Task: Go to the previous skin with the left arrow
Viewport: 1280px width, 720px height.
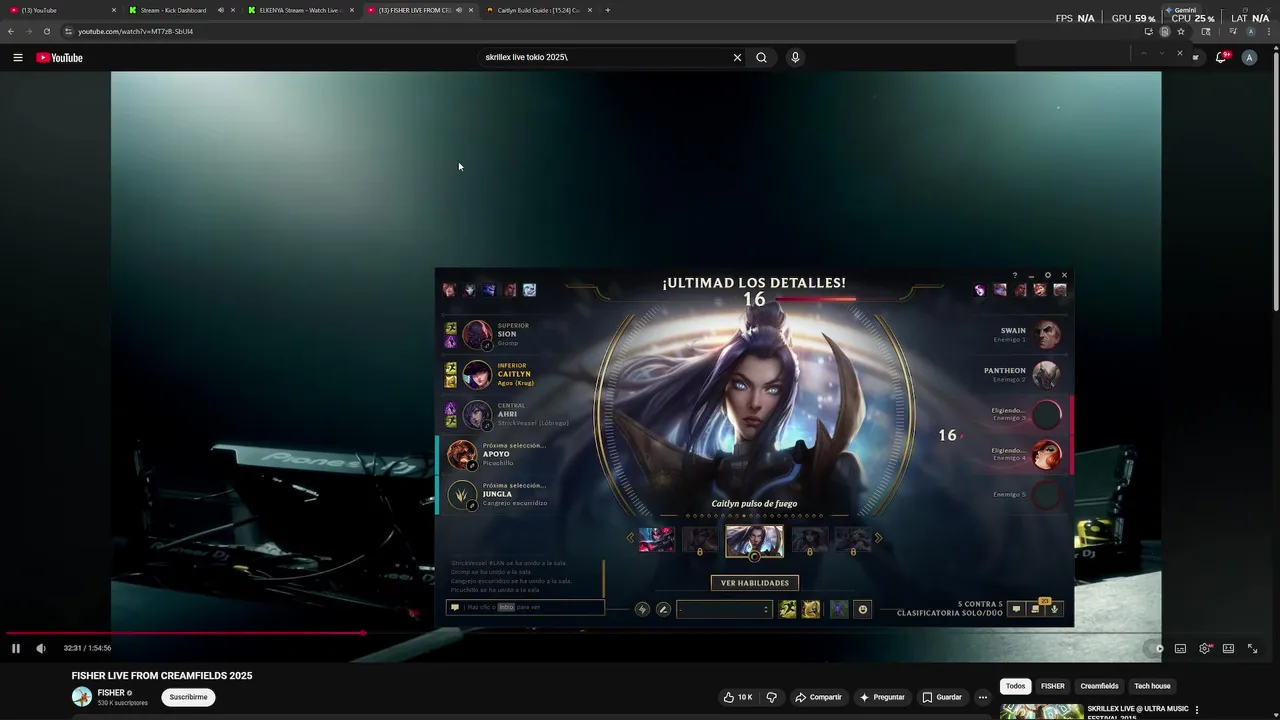Action: [630, 539]
